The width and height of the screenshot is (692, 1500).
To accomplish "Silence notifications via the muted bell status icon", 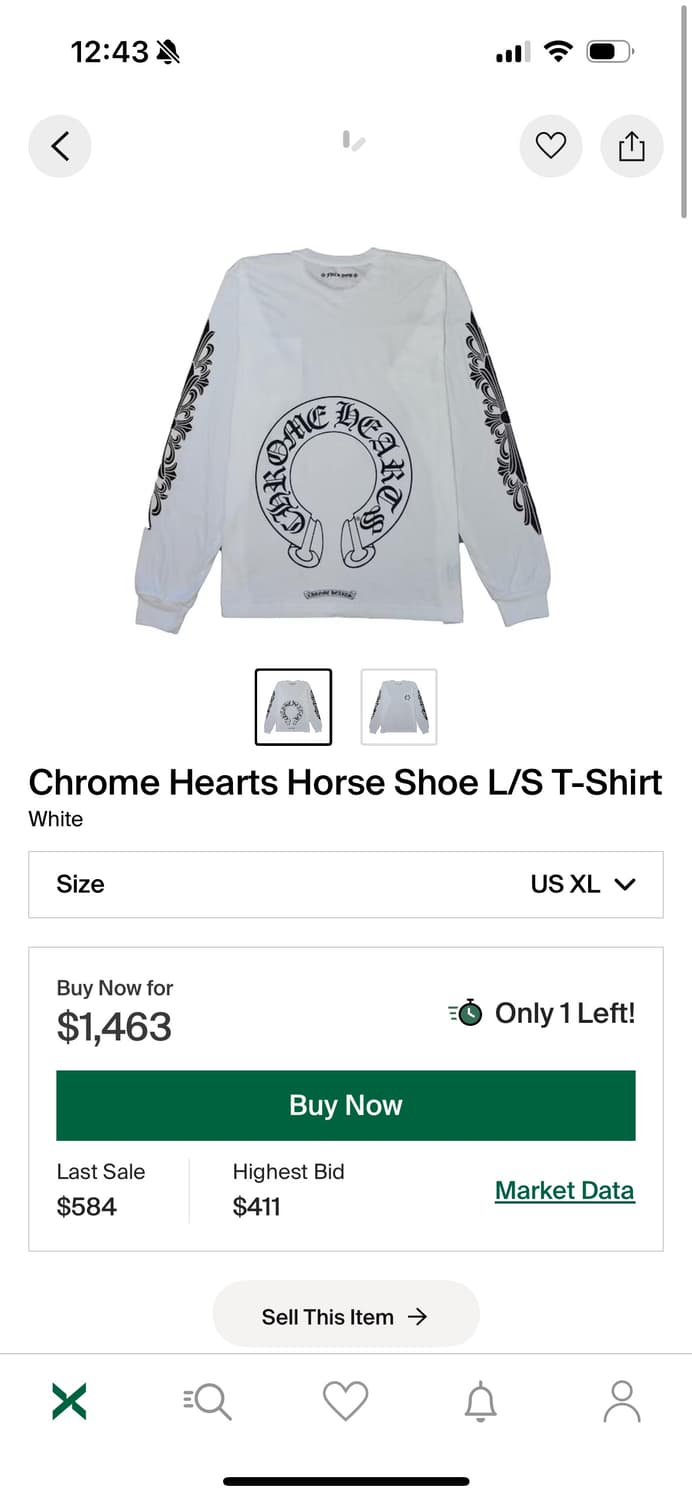I will point(168,50).
